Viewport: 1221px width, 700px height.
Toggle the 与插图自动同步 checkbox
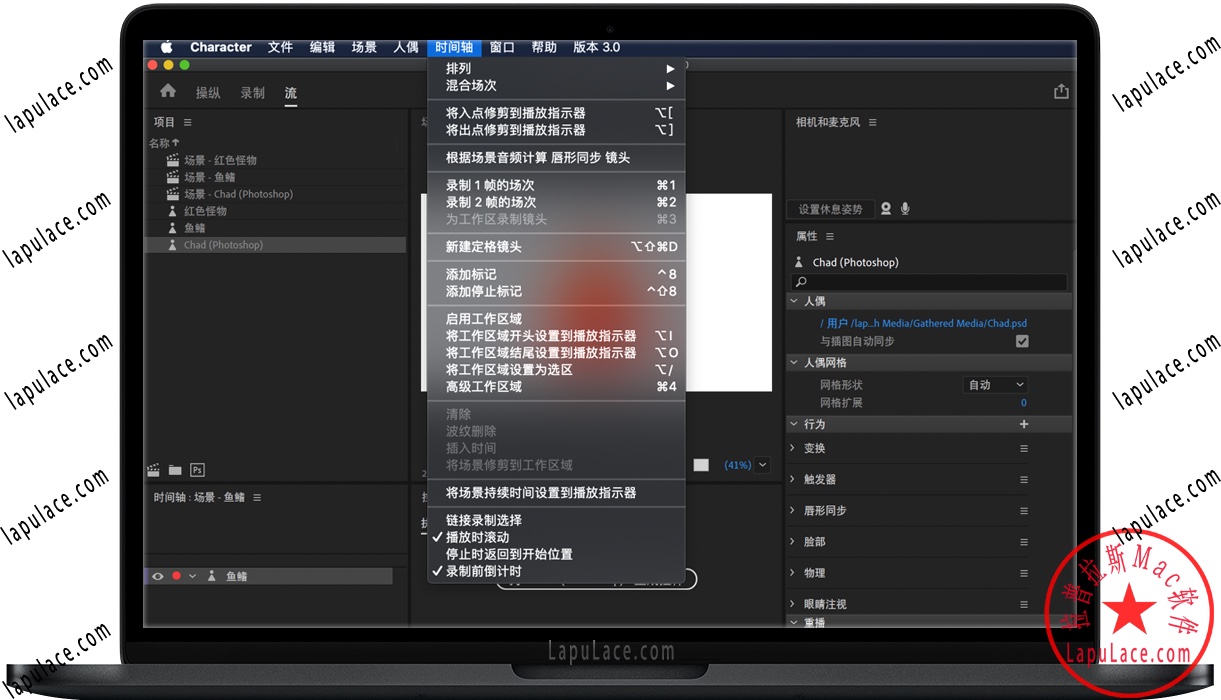(x=1022, y=341)
